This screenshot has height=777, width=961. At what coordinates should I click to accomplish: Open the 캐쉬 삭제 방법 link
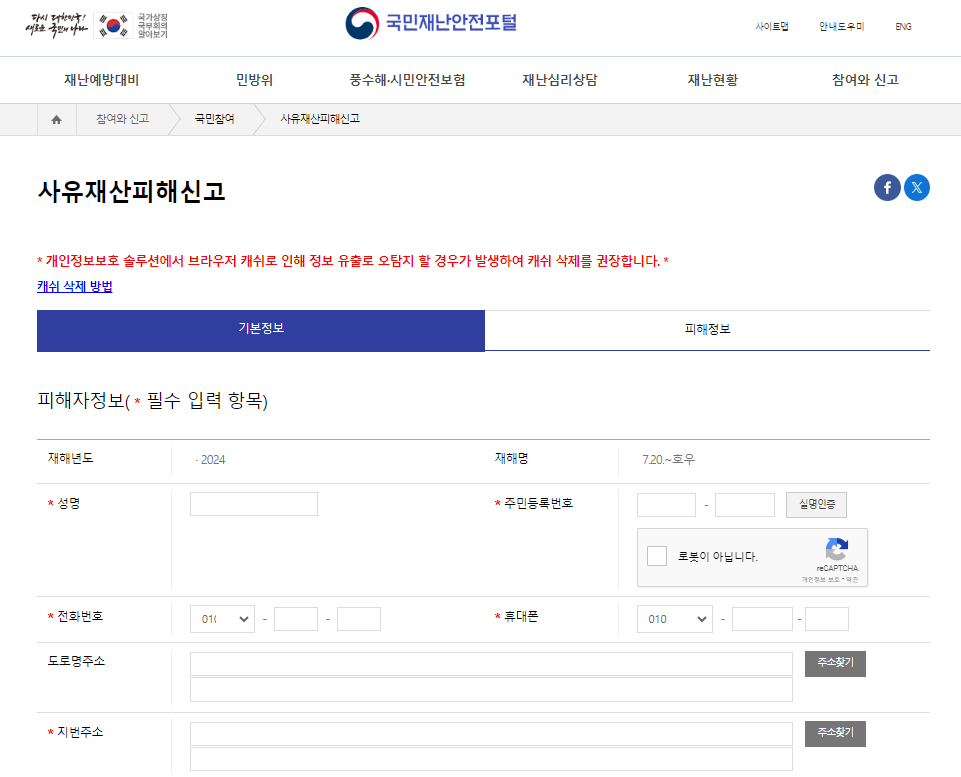(x=72, y=288)
